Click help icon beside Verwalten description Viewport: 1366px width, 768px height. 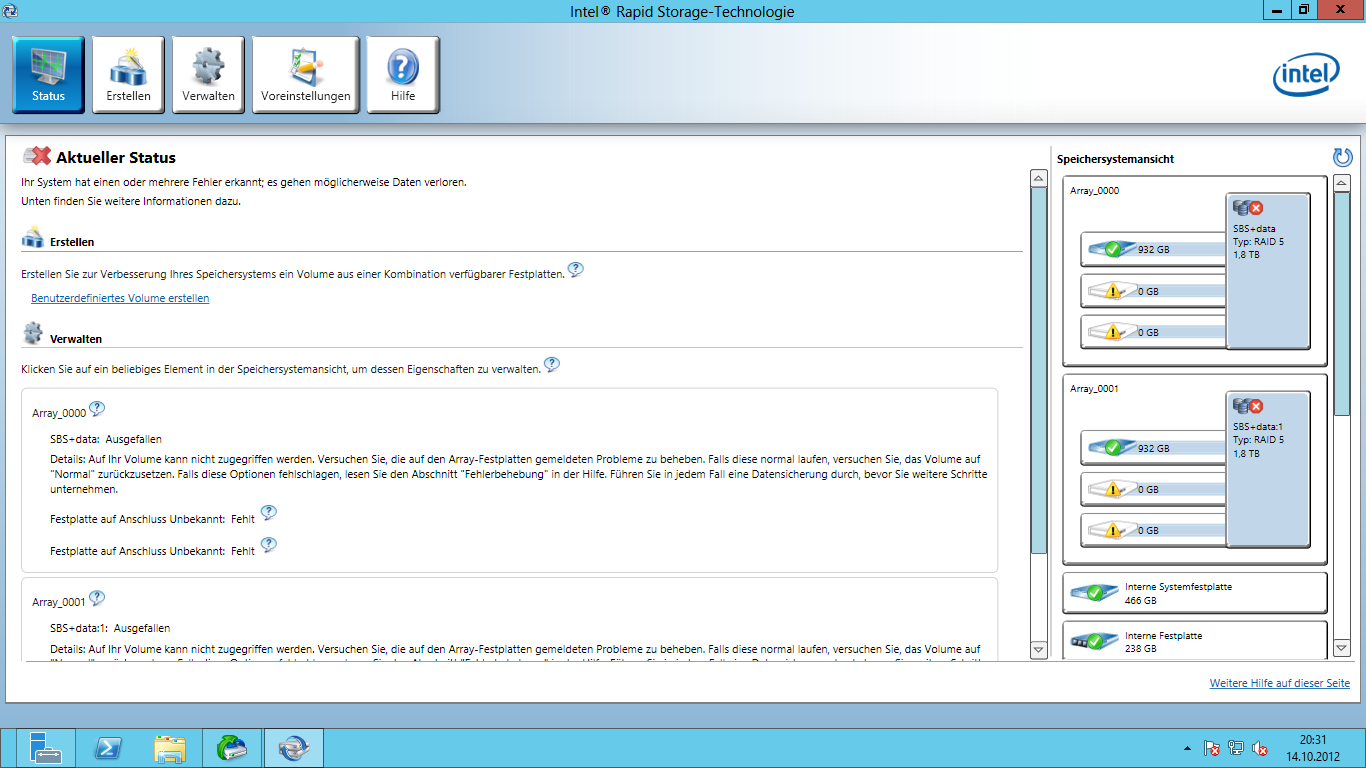coord(551,365)
